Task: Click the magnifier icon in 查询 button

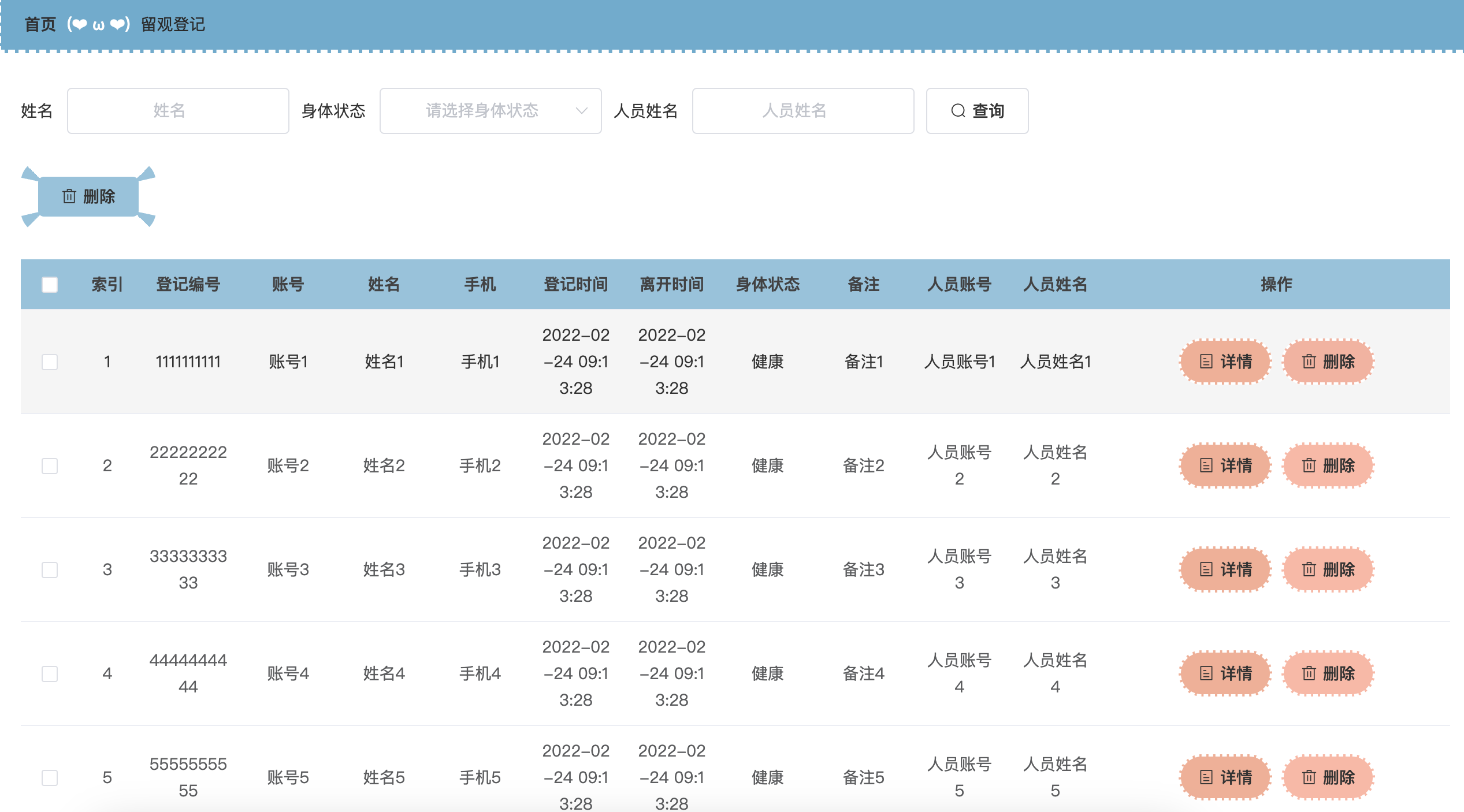Action: point(958,110)
